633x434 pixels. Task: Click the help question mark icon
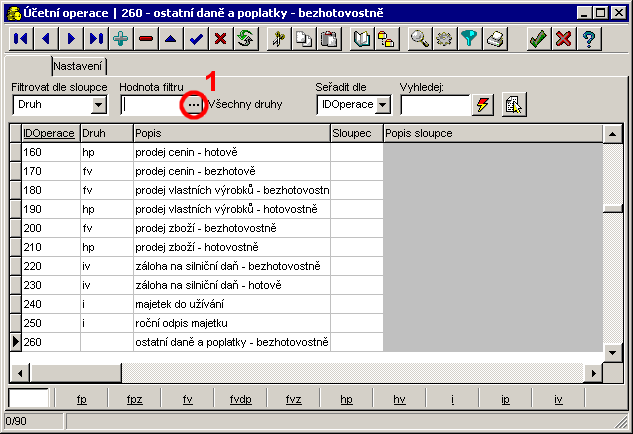590,38
